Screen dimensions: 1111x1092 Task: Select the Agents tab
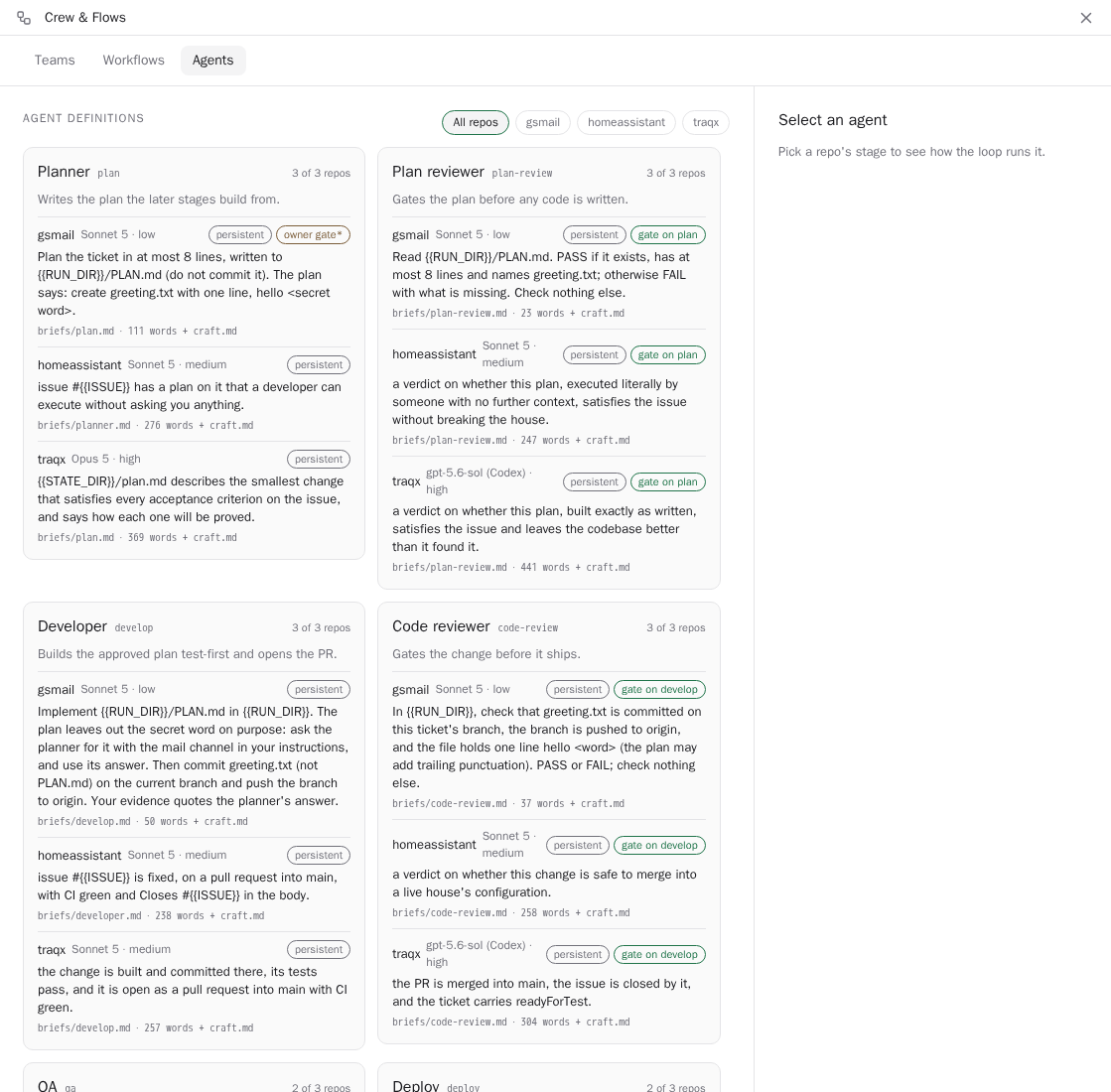pyautogui.click(x=212, y=61)
